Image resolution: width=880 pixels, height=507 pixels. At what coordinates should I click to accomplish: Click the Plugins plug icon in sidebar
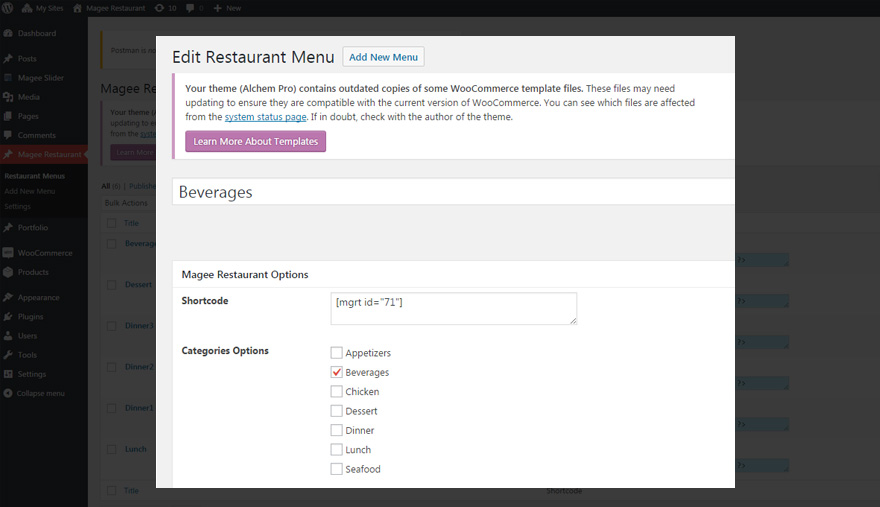(8, 317)
